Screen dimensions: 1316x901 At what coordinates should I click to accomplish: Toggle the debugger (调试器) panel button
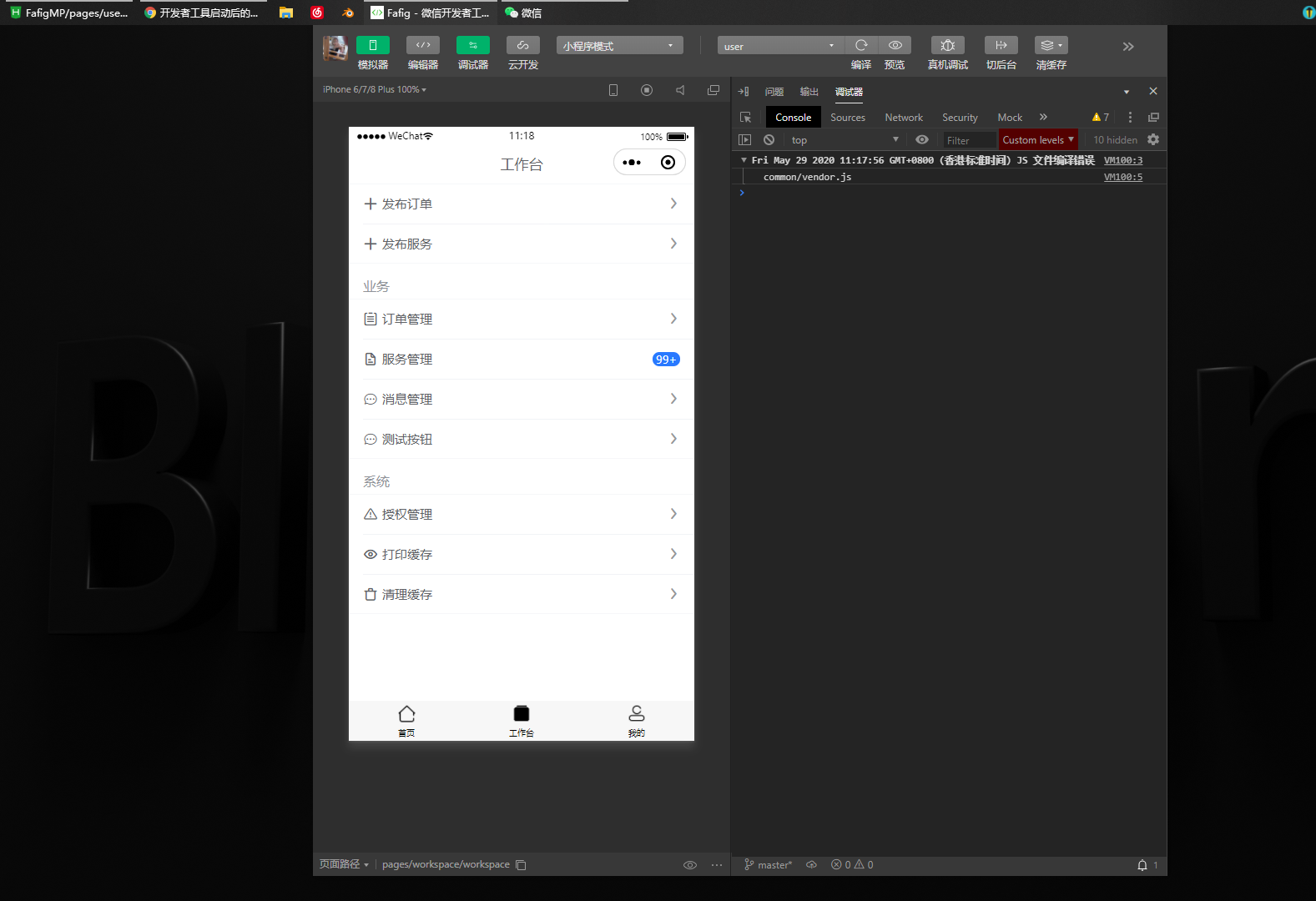click(473, 45)
